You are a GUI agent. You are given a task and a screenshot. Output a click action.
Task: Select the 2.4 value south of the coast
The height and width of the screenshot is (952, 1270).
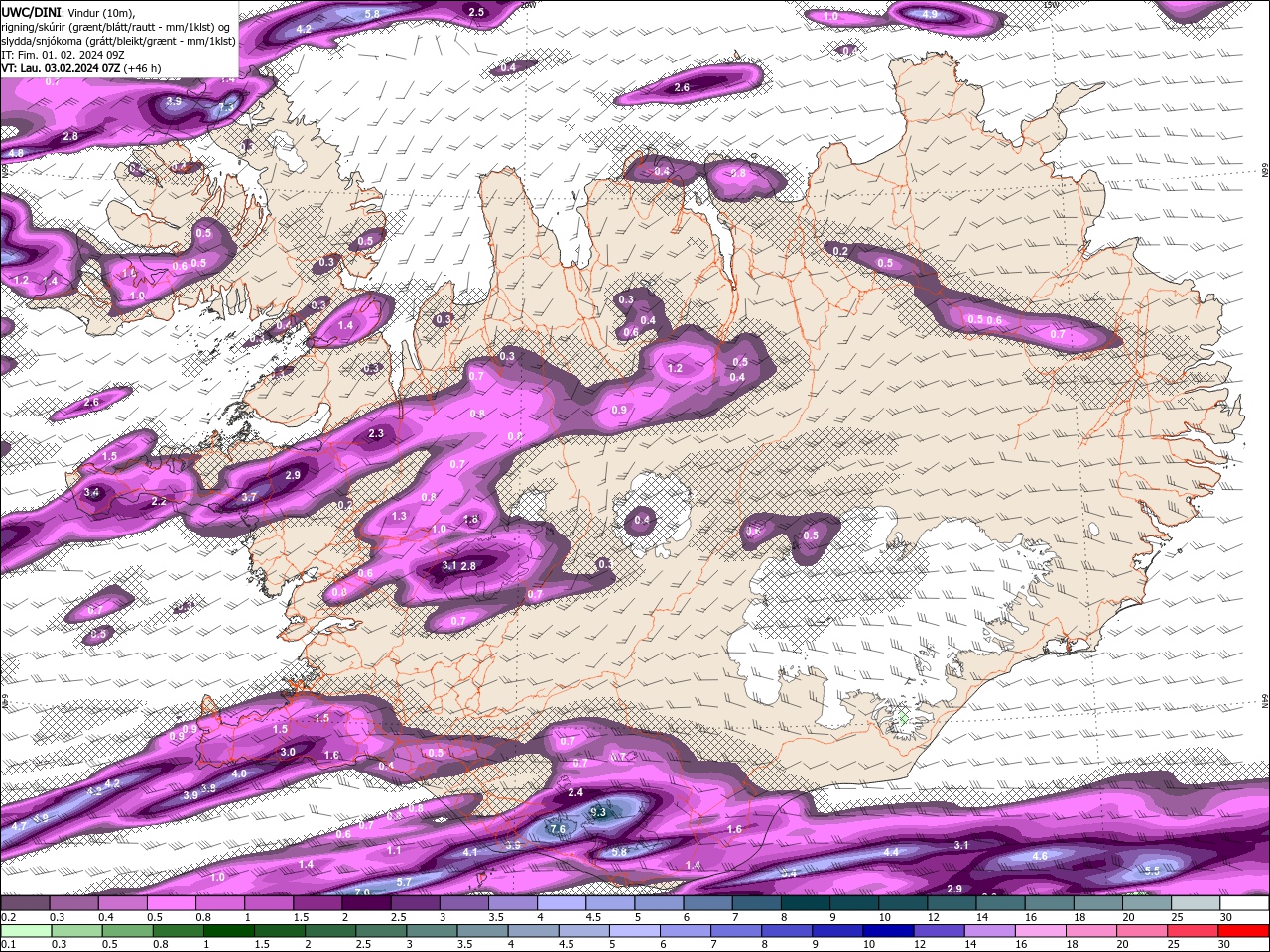tap(575, 792)
